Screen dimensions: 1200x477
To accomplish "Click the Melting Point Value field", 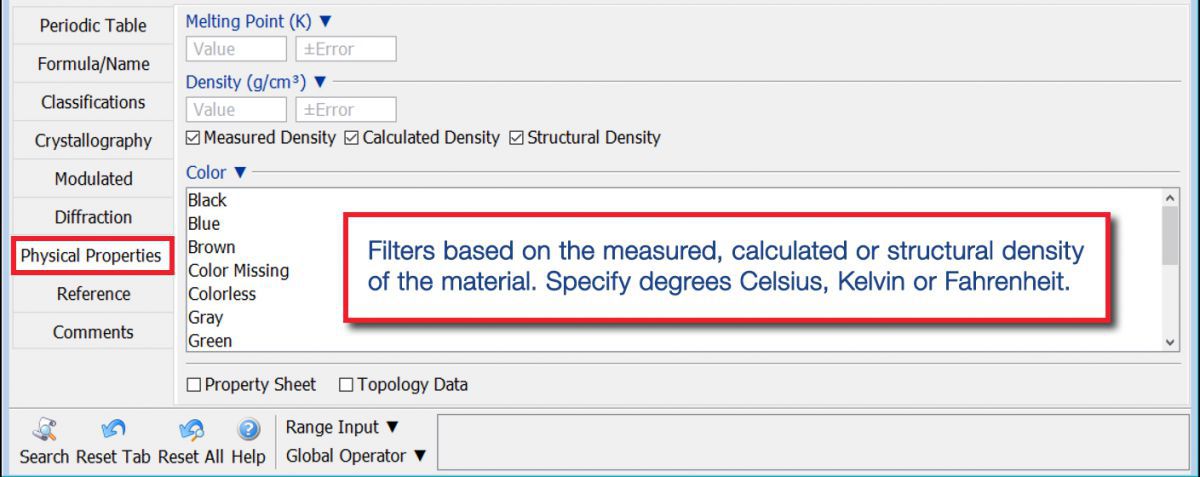I will tap(236, 49).
